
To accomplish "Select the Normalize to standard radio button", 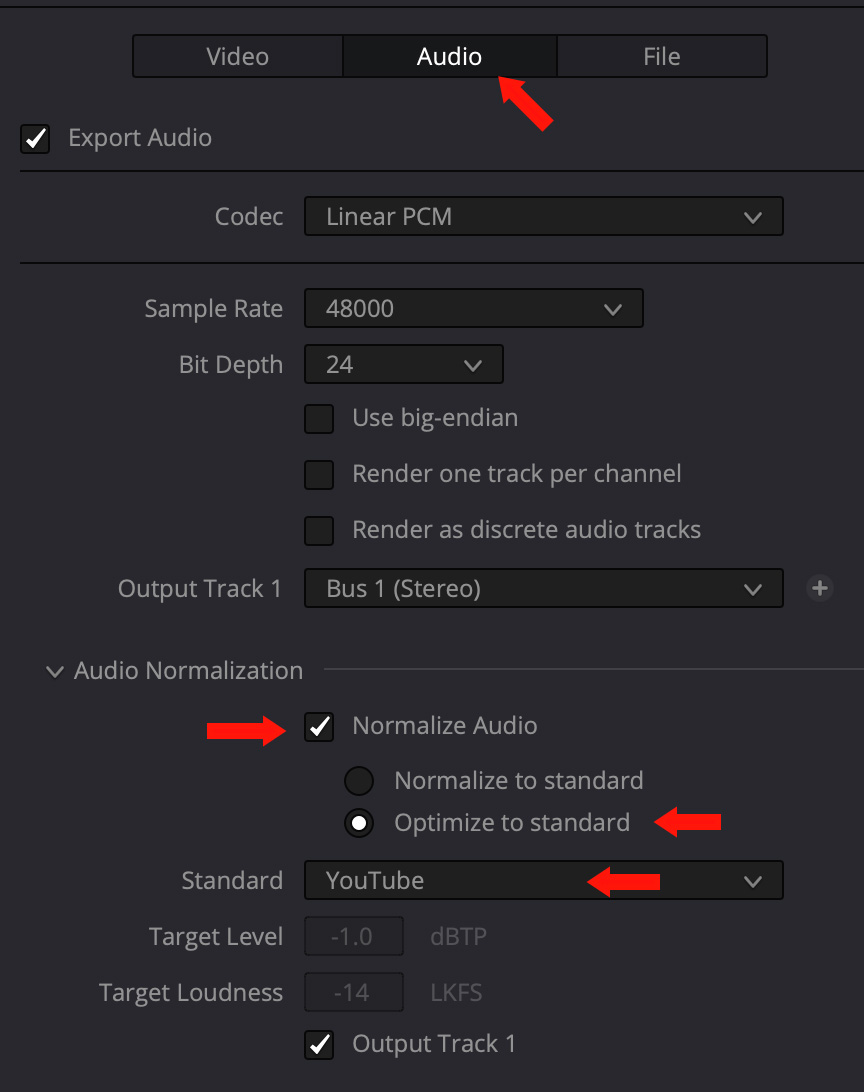I will pyautogui.click(x=359, y=781).
